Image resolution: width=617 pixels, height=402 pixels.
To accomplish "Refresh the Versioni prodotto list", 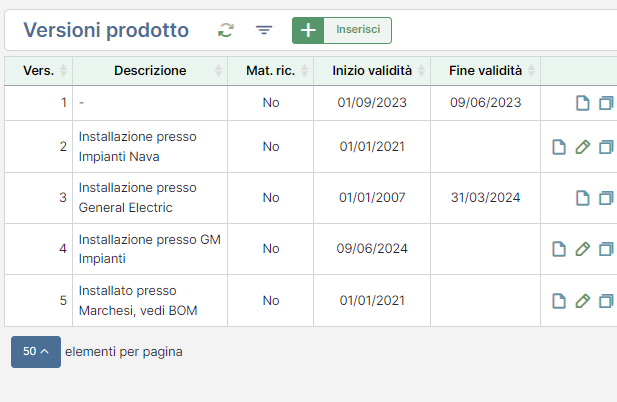I will coord(226,30).
